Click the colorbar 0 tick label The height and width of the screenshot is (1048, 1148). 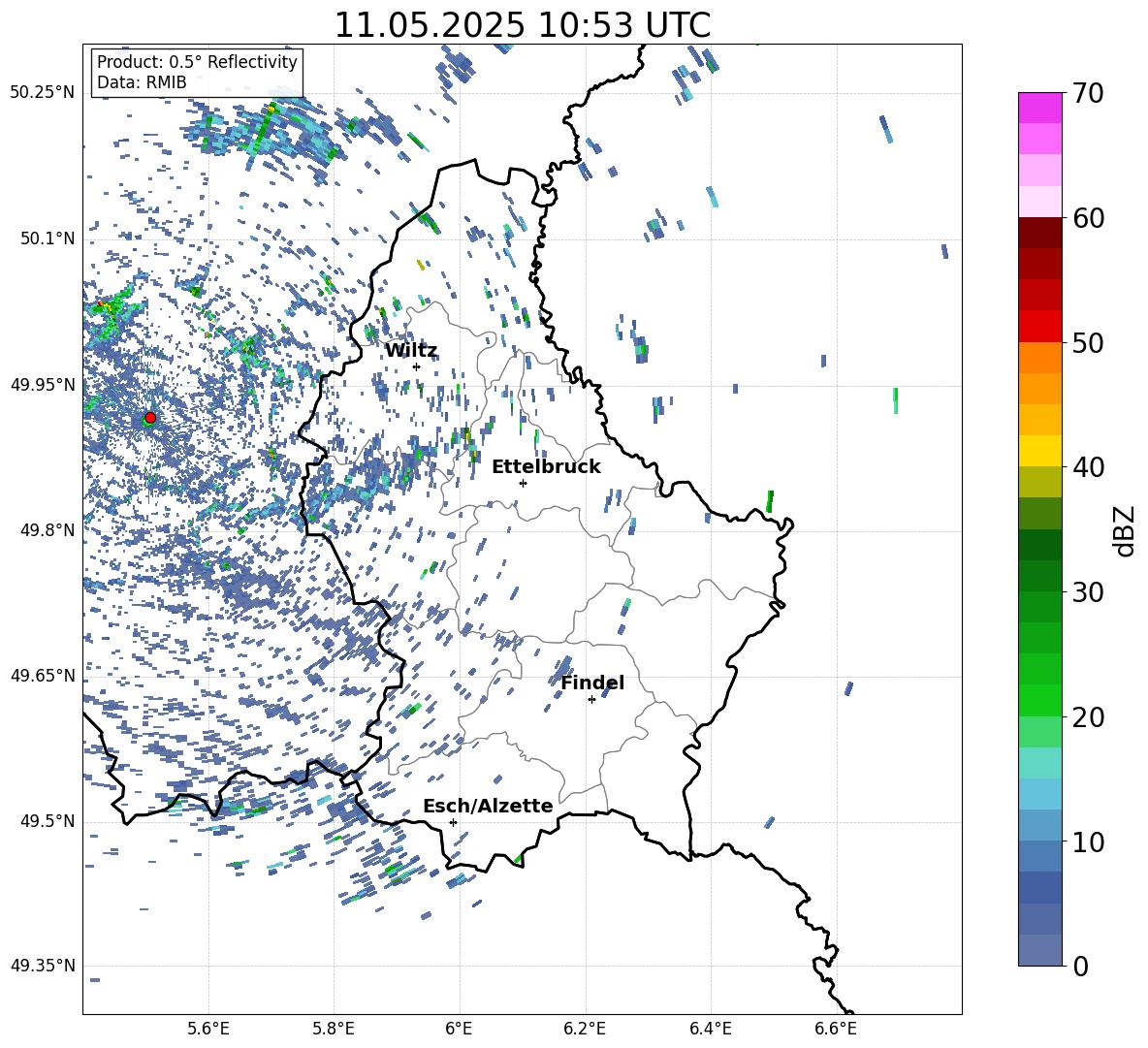pyautogui.click(x=1080, y=966)
